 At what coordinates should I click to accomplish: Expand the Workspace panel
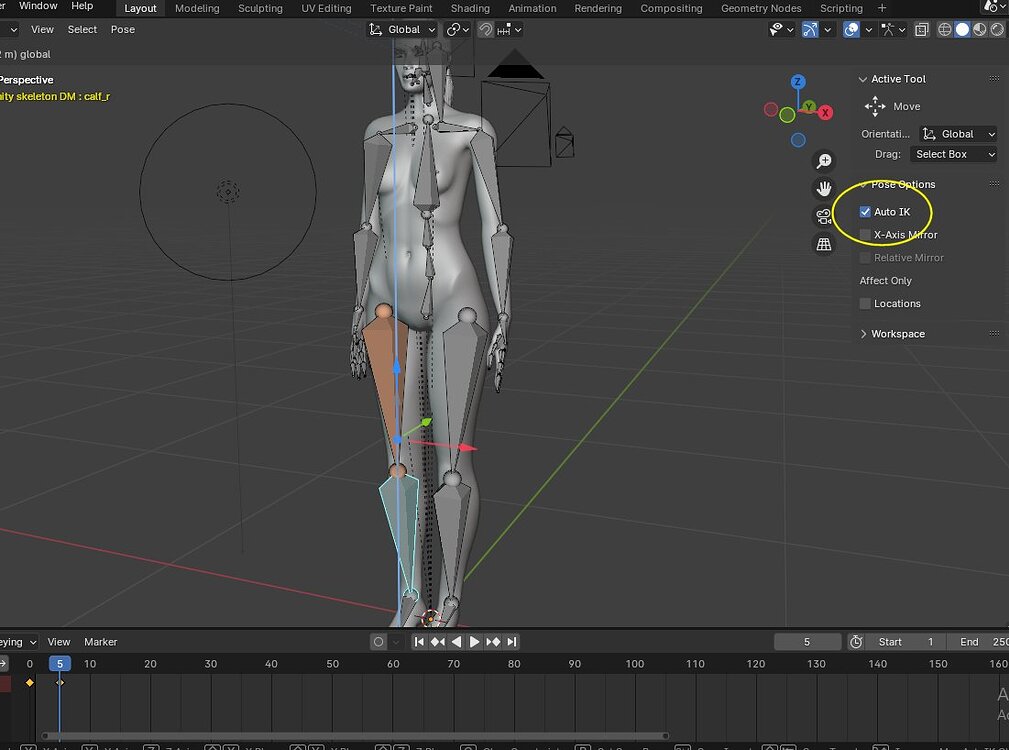tap(863, 334)
